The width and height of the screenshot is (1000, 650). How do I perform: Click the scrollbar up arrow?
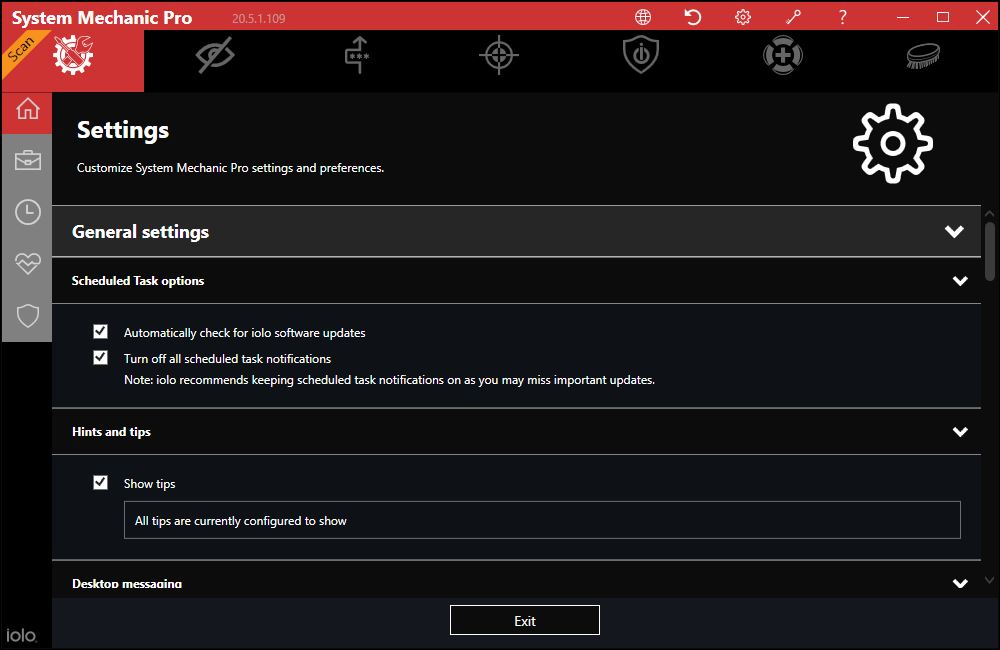coord(990,214)
